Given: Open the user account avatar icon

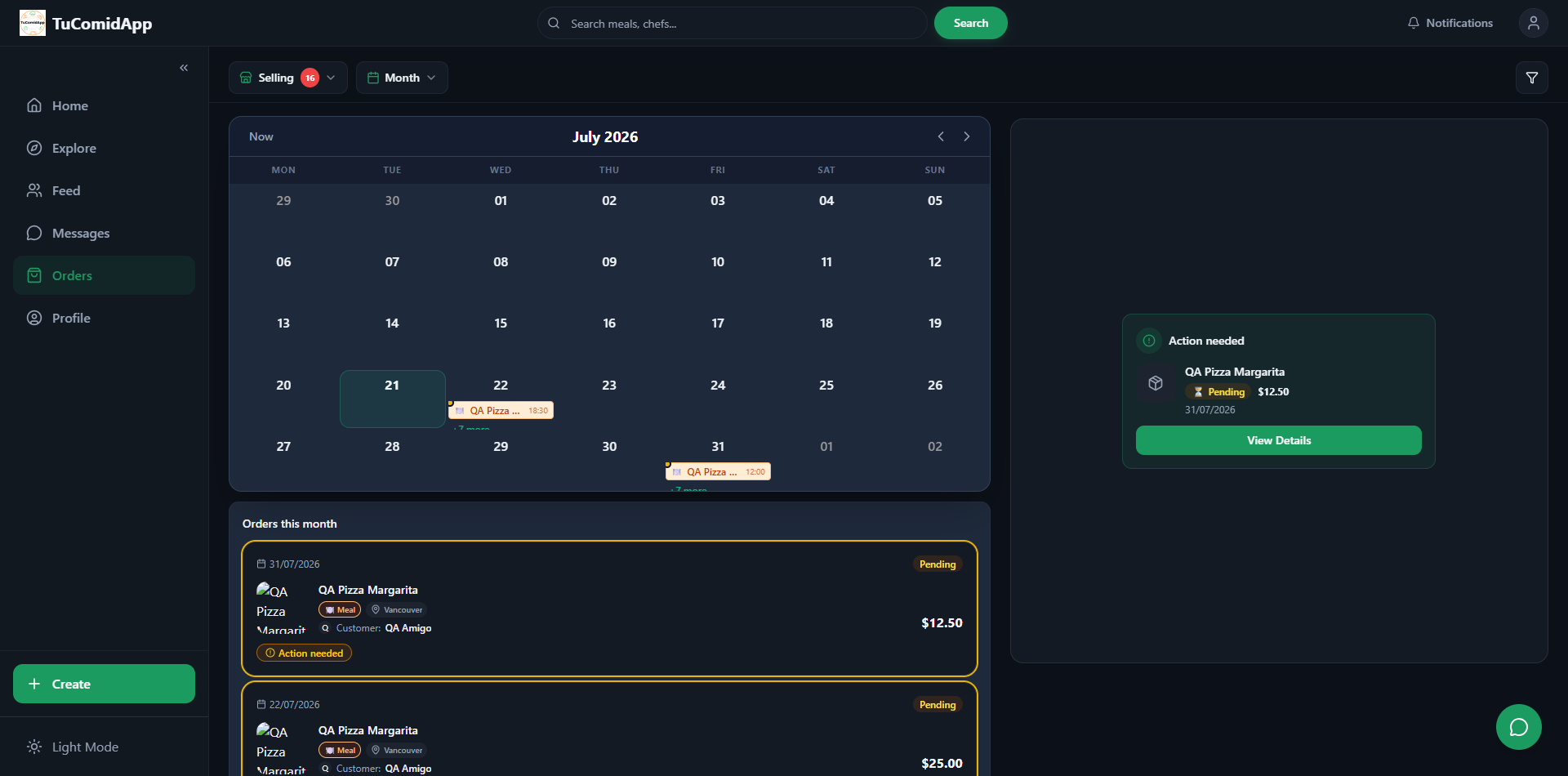Looking at the screenshot, I should coord(1533,23).
